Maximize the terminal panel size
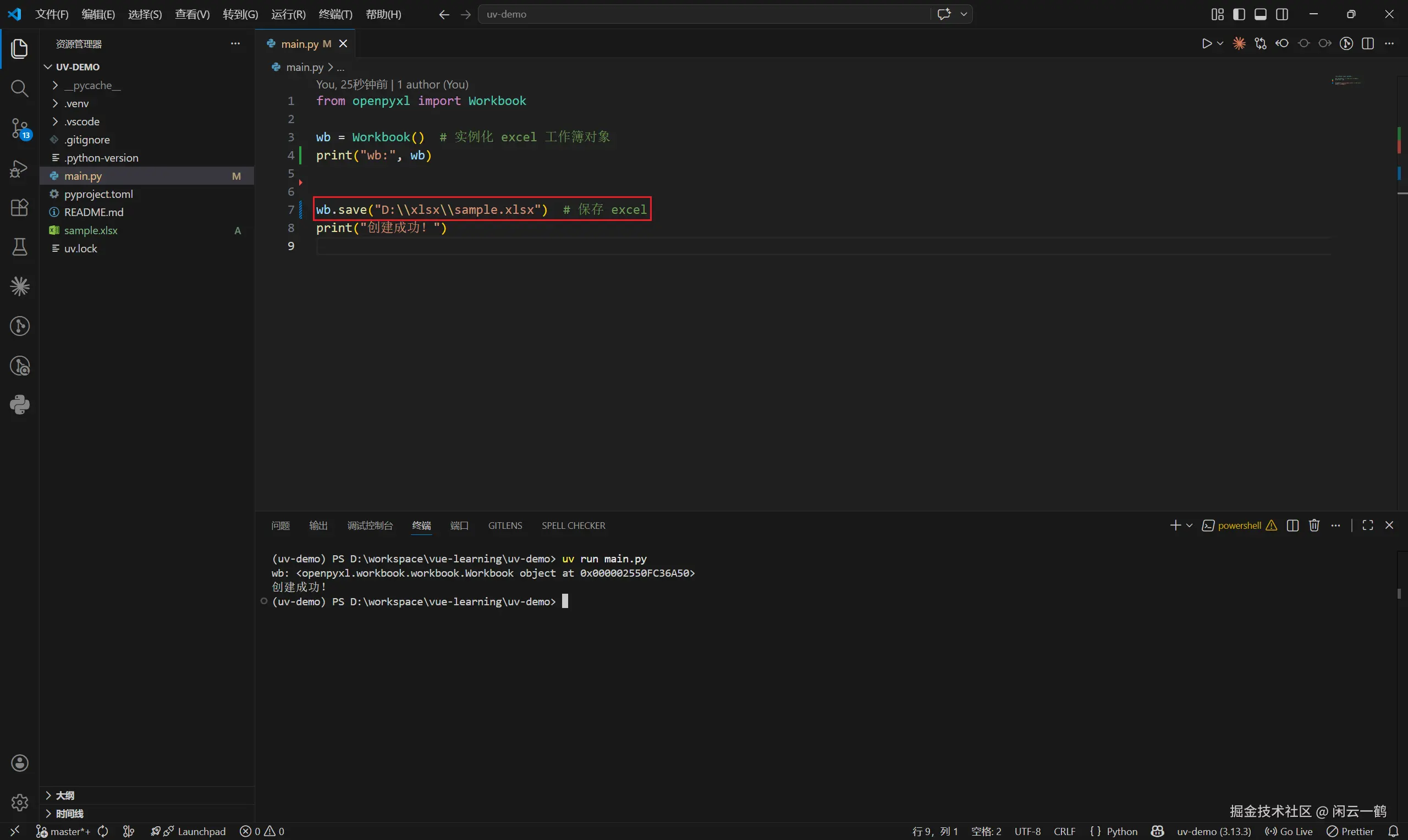 (1367, 526)
